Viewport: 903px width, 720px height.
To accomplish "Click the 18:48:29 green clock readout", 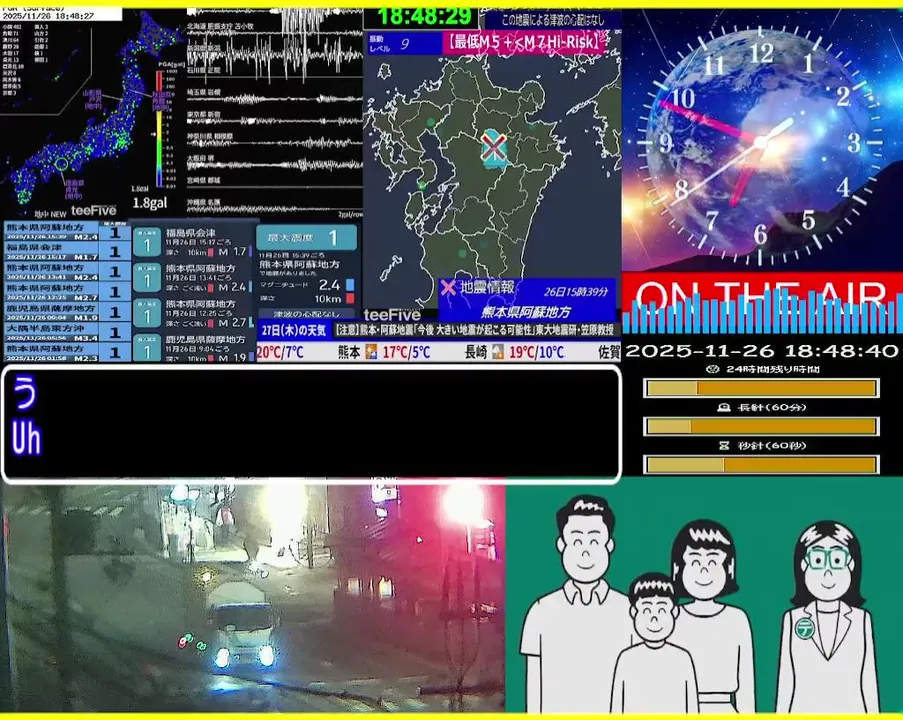I will [x=424, y=17].
